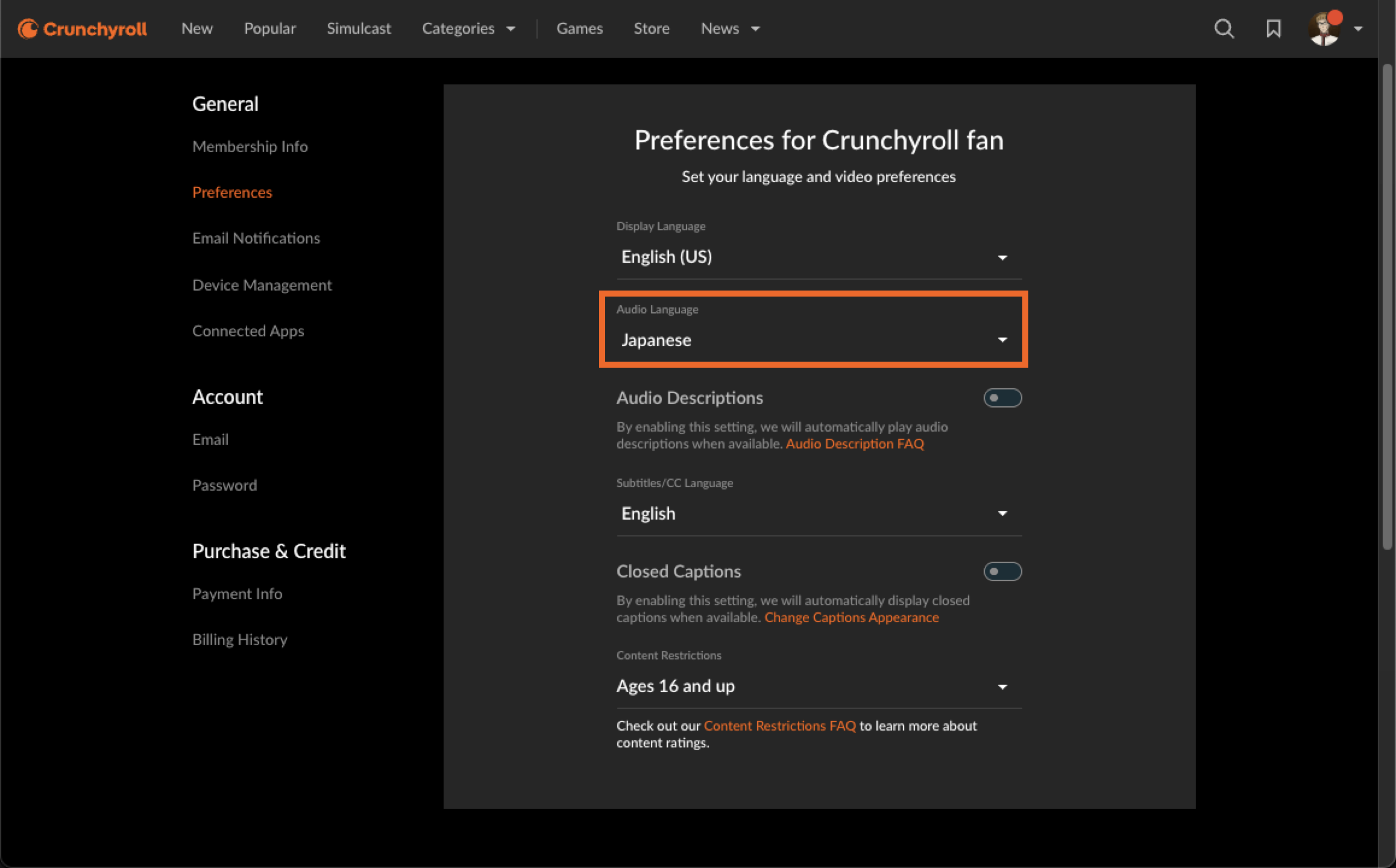The width and height of the screenshot is (1396, 868).
Task: Open the watchlist bookmark icon
Action: pyautogui.click(x=1273, y=28)
